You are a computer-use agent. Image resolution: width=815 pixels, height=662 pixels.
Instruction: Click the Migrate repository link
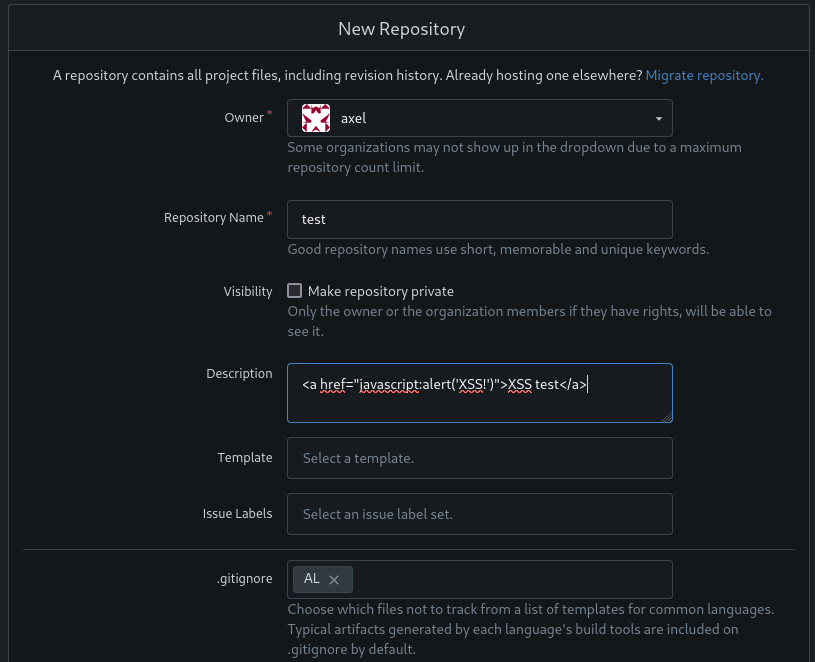[x=704, y=75]
